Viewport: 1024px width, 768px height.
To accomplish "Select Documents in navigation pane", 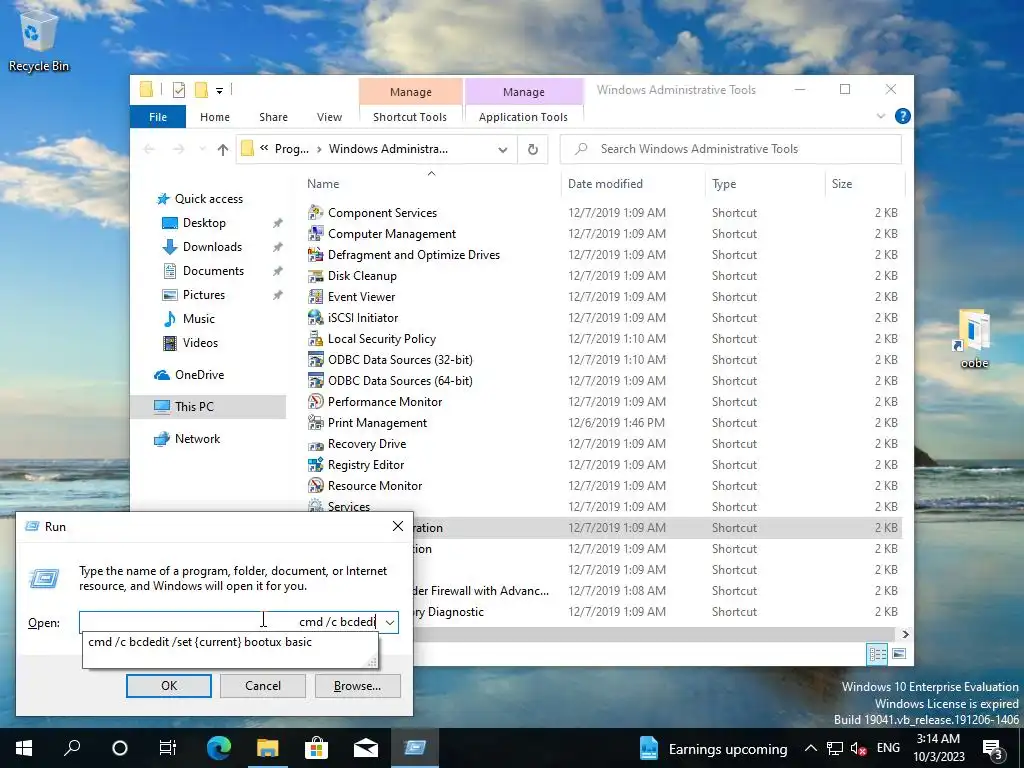I will pos(213,271).
